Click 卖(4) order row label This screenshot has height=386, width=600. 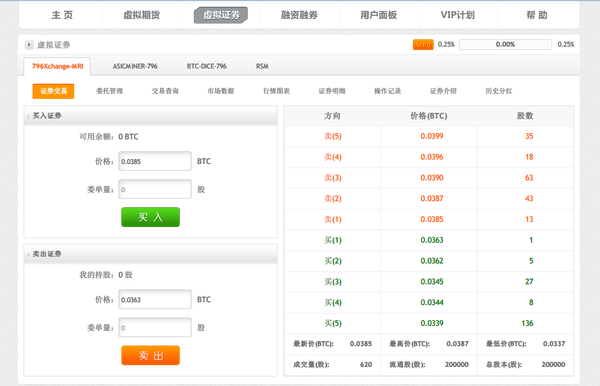pos(333,157)
